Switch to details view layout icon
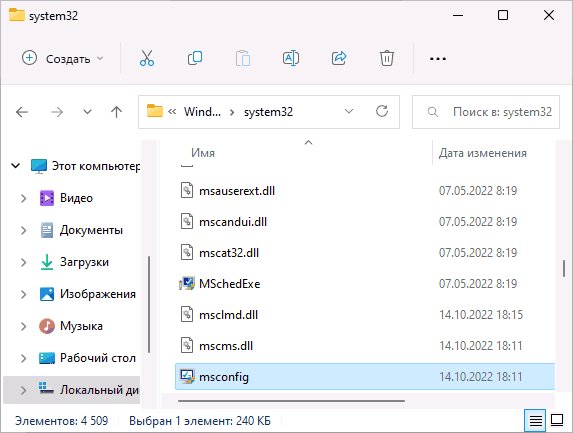The width and height of the screenshot is (573, 433). click(x=535, y=421)
